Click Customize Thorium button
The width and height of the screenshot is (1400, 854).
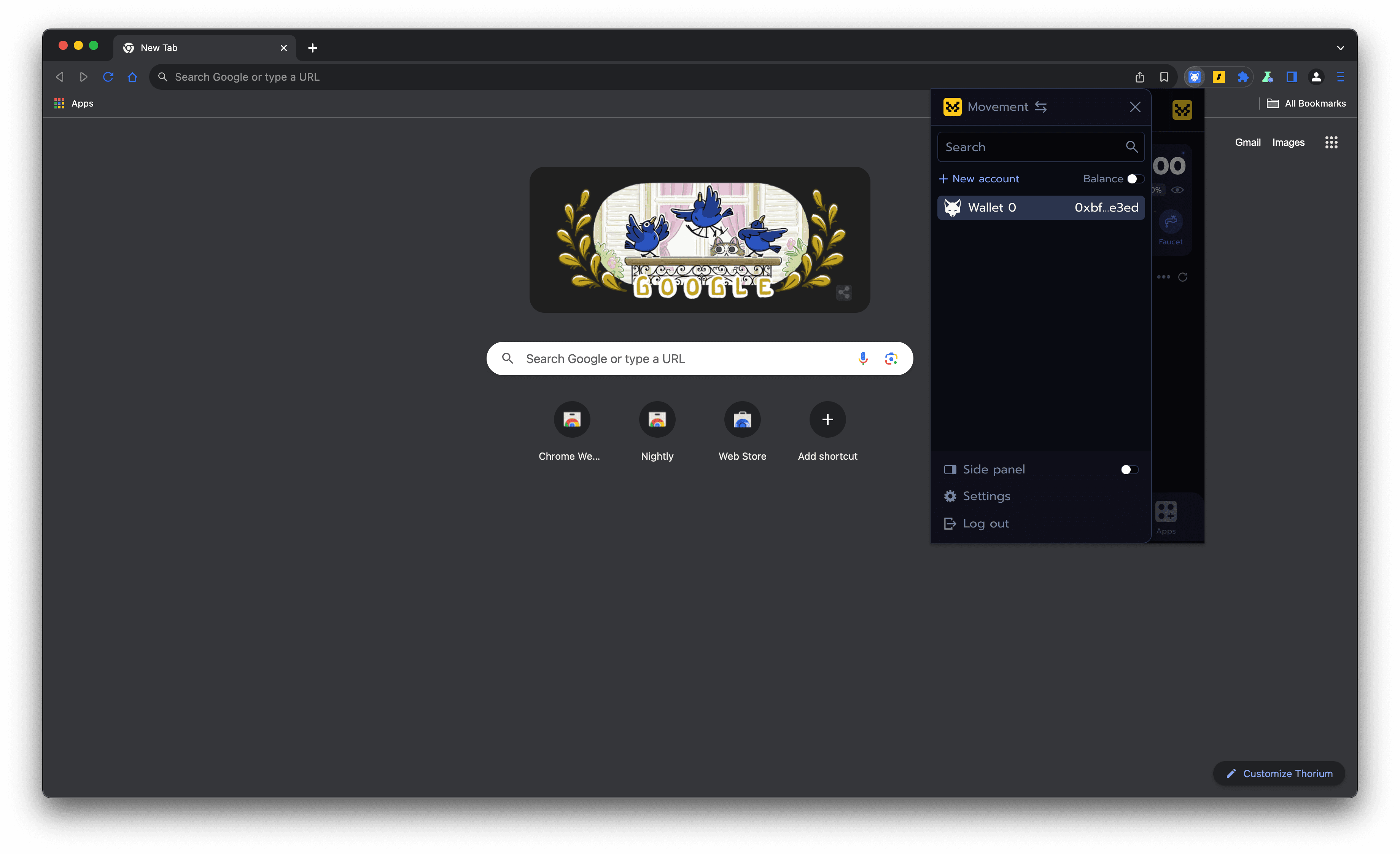point(1278,773)
